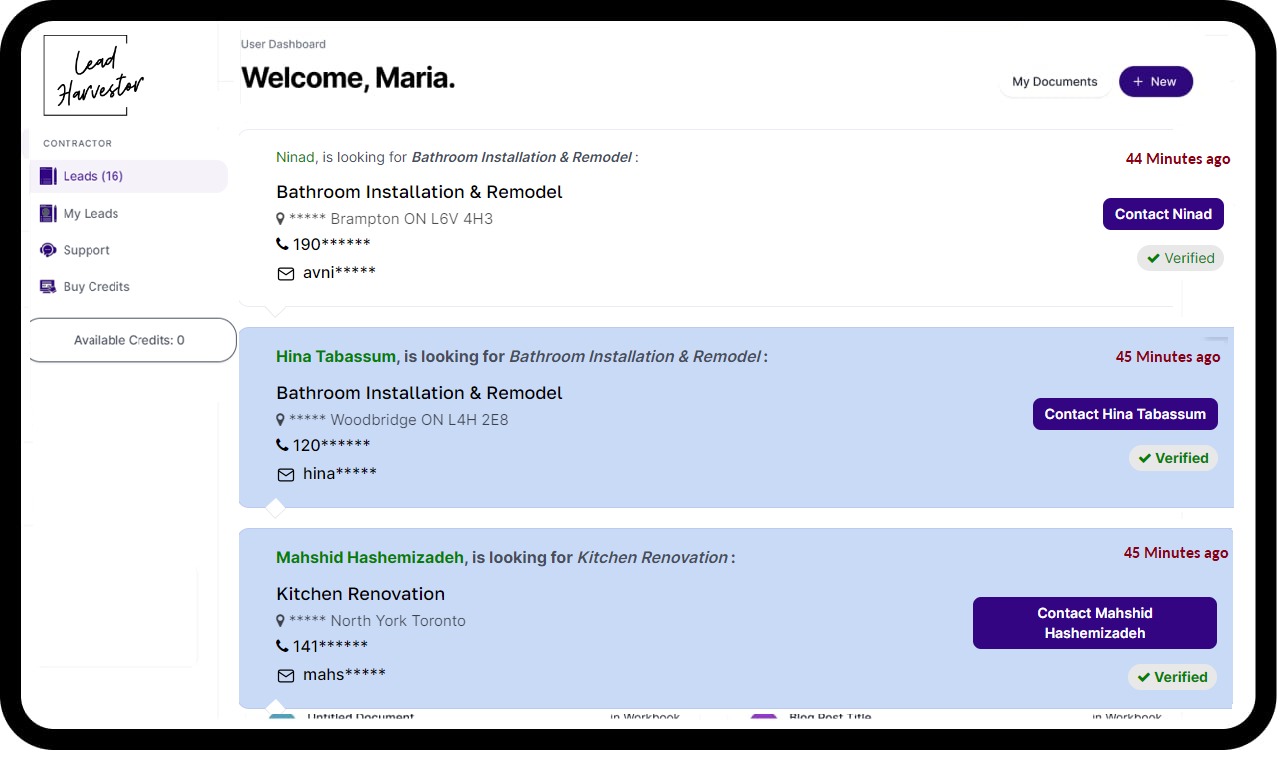This screenshot has height=757, width=1280.
Task: Click the My Leads sidebar icon
Action: point(48,213)
